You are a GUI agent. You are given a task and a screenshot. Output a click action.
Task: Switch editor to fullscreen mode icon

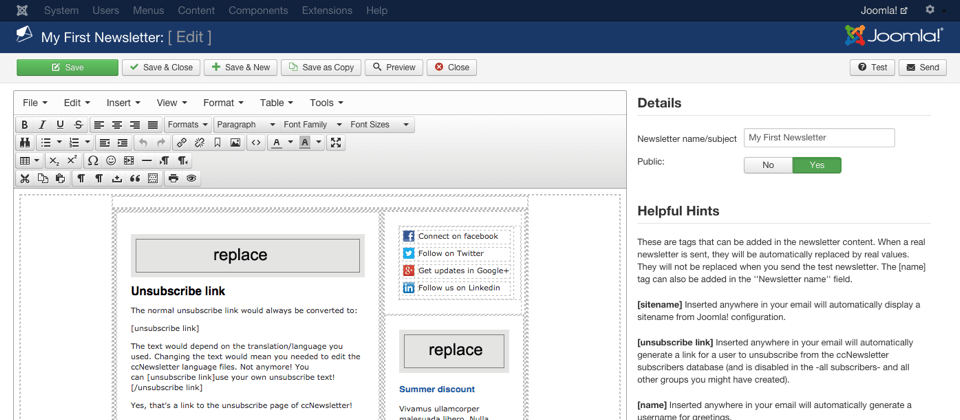tap(336, 143)
